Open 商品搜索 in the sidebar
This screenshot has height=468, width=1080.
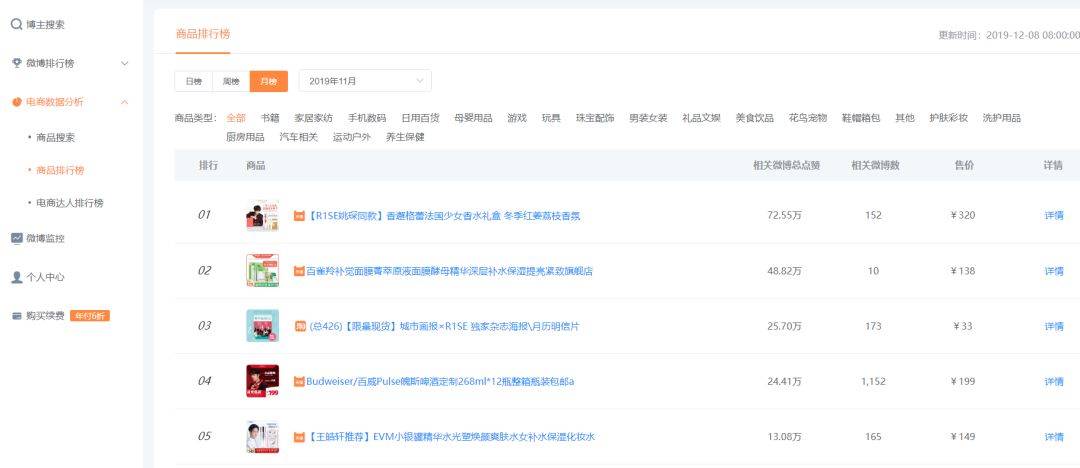(x=55, y=137)
